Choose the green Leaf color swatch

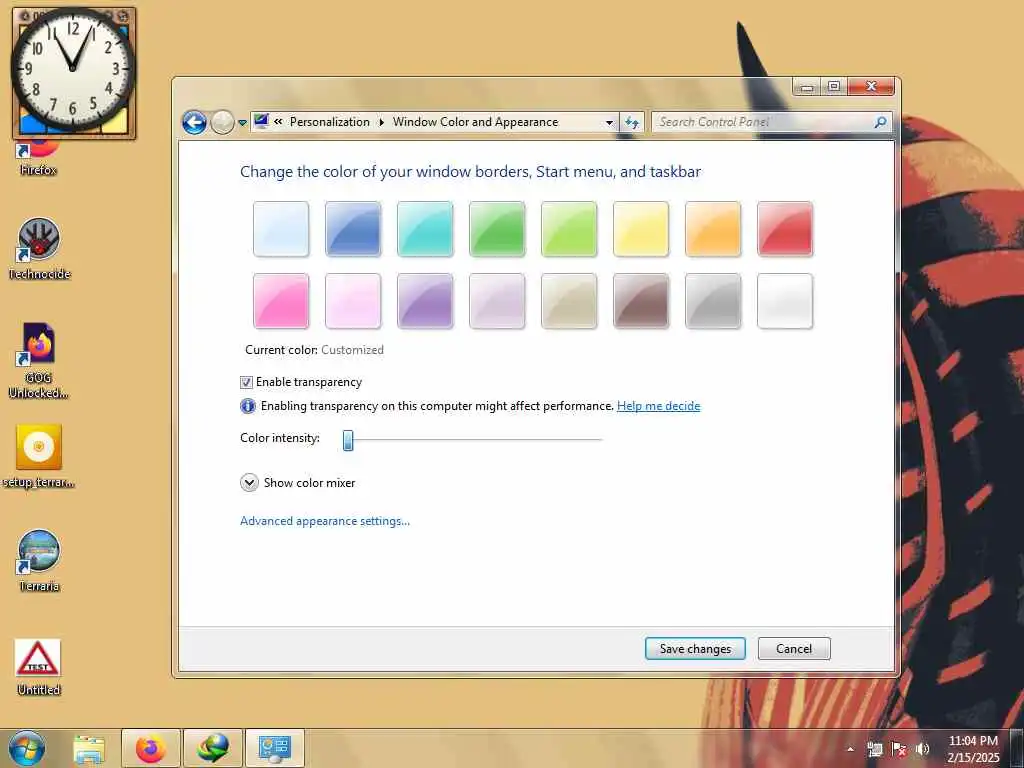click(x=497, y=229)
